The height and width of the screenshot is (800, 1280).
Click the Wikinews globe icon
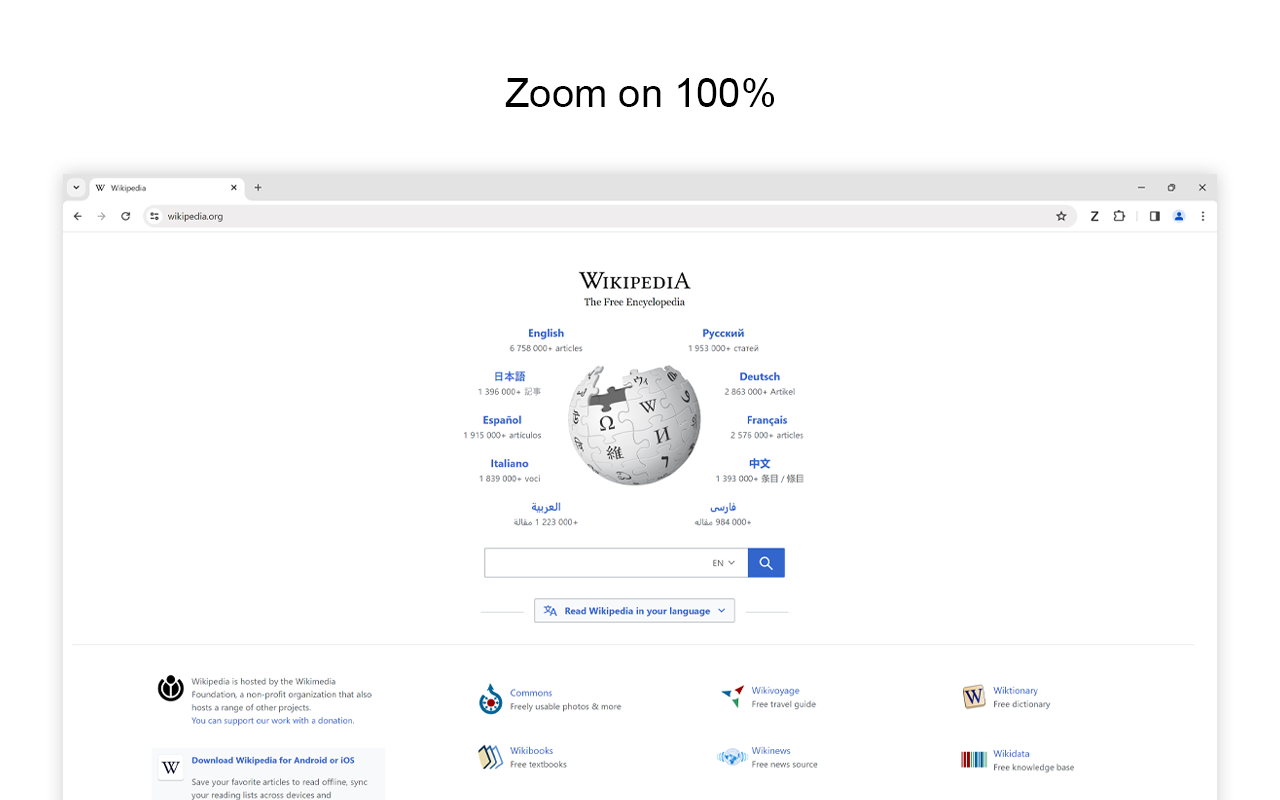(729, 757)
